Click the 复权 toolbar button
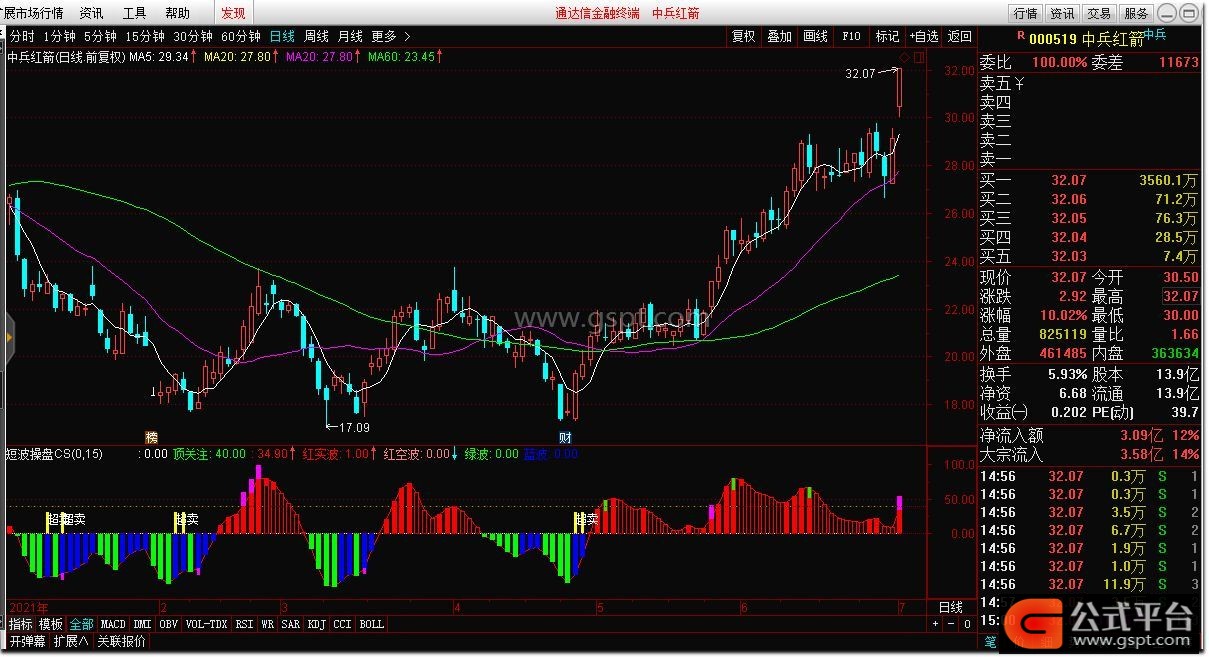The width and height of the screenshot is (1209, 657). pos(744,36)
